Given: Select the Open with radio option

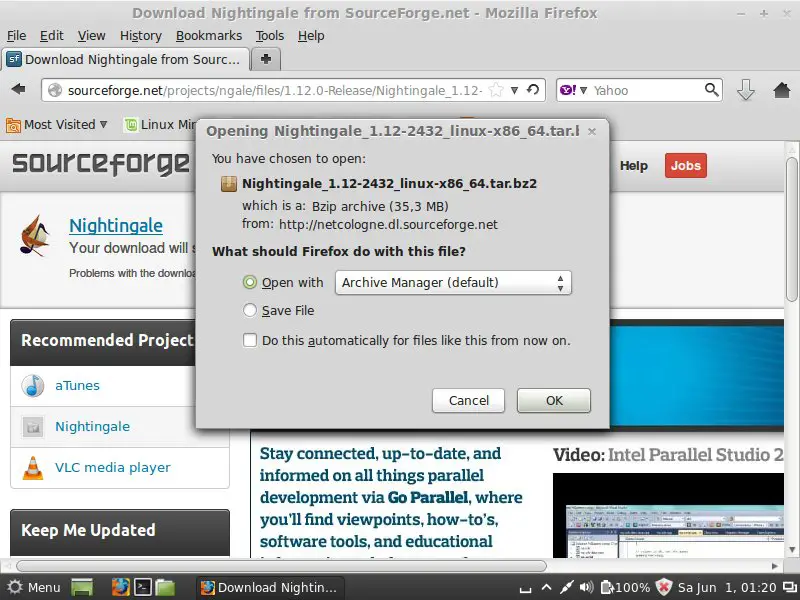Looking at the screenshot, I should click(249, 282).
